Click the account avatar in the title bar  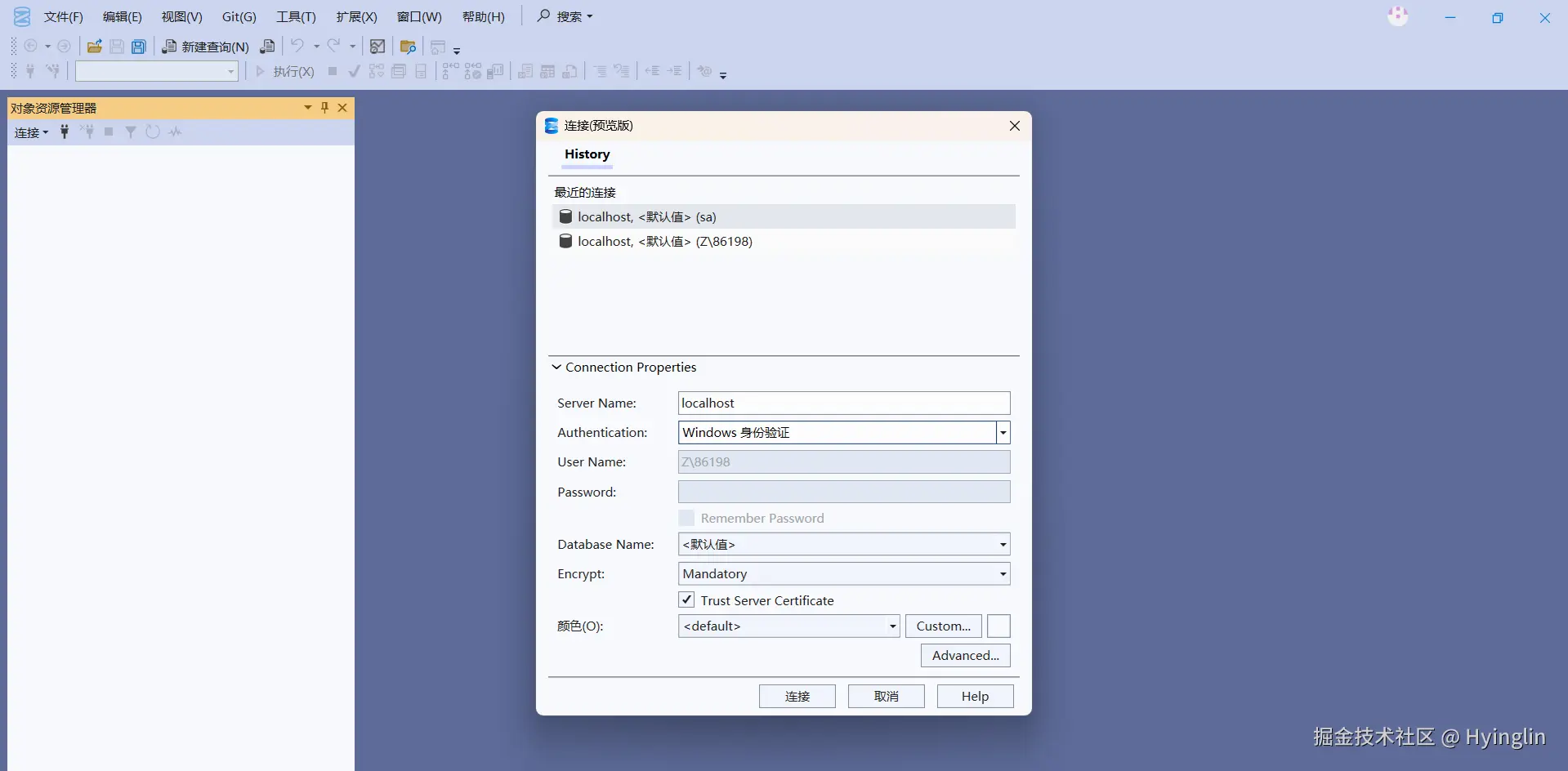pos(1398,16)
